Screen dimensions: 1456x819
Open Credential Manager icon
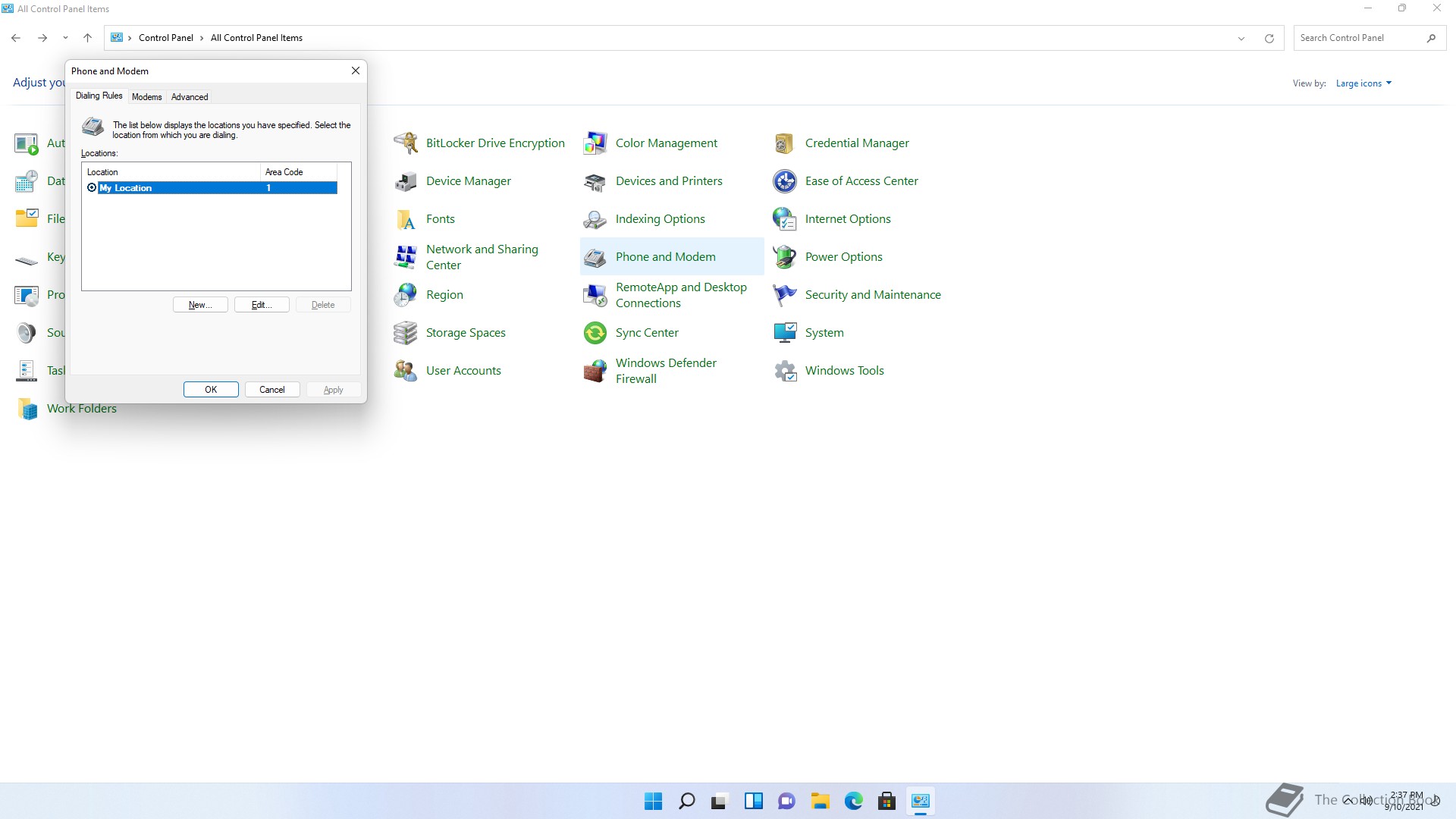pos(785,143)
